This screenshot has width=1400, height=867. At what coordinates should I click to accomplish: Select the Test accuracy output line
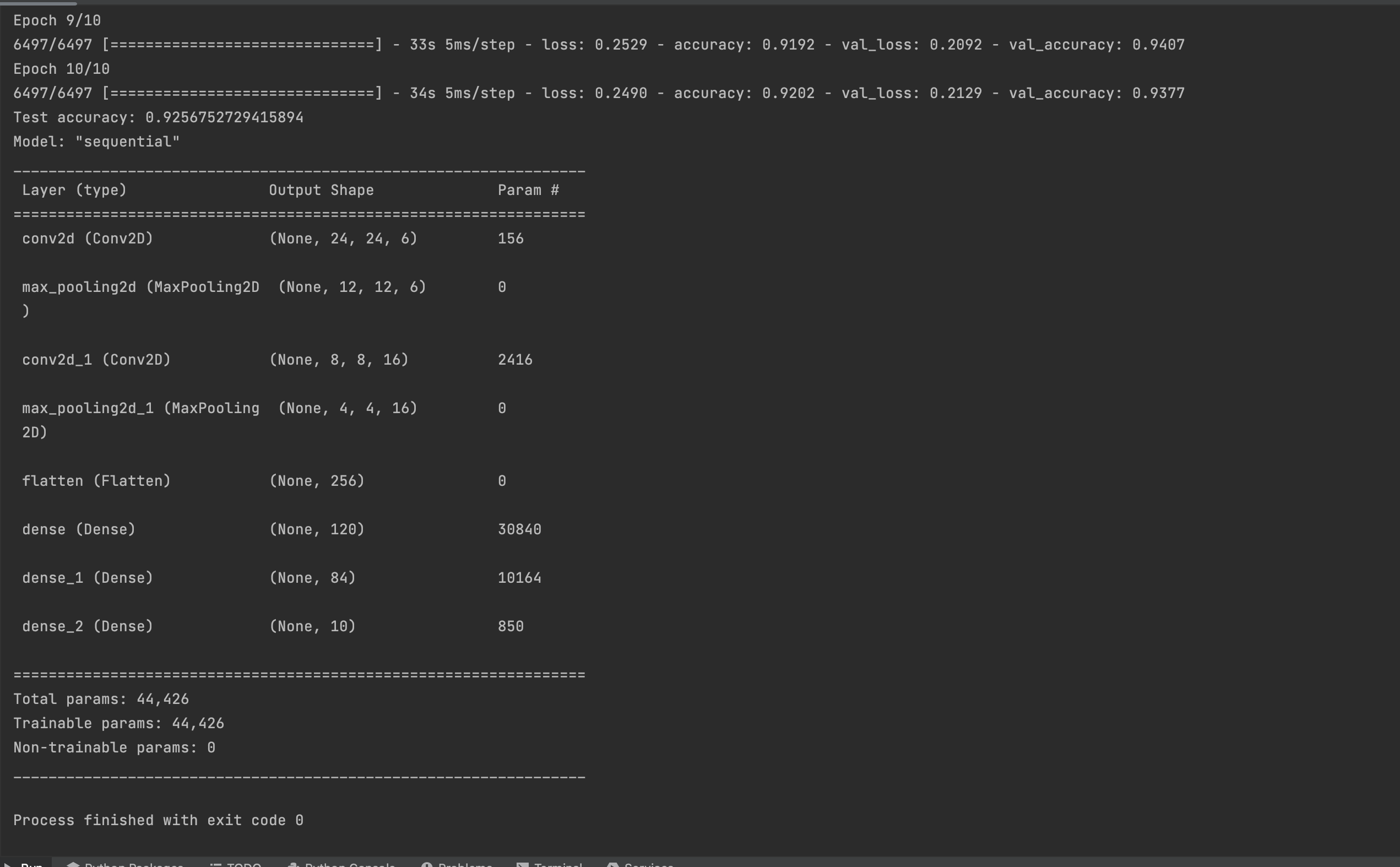pyautogui.click(x=158, y=117)
